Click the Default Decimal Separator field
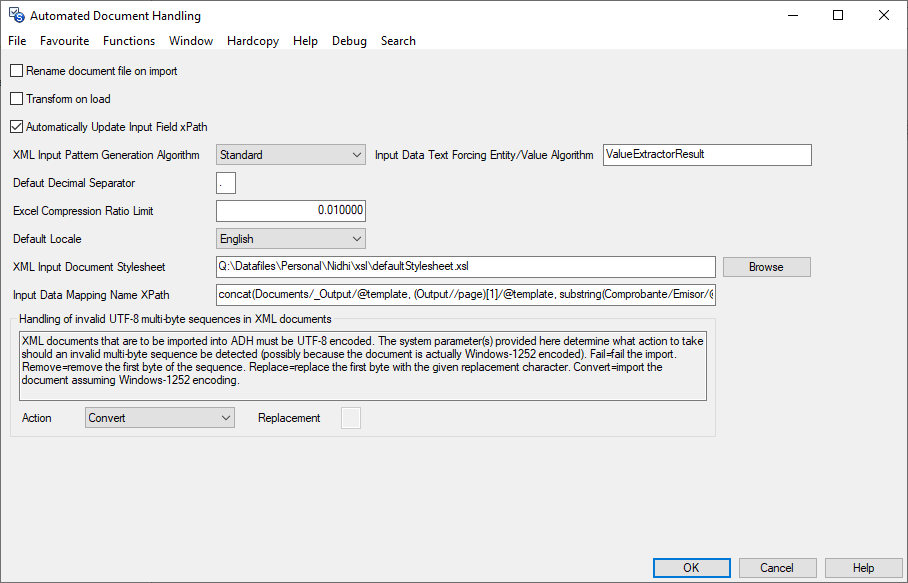The height and width of the screenshot is (583, 908). tap(225, 183)
